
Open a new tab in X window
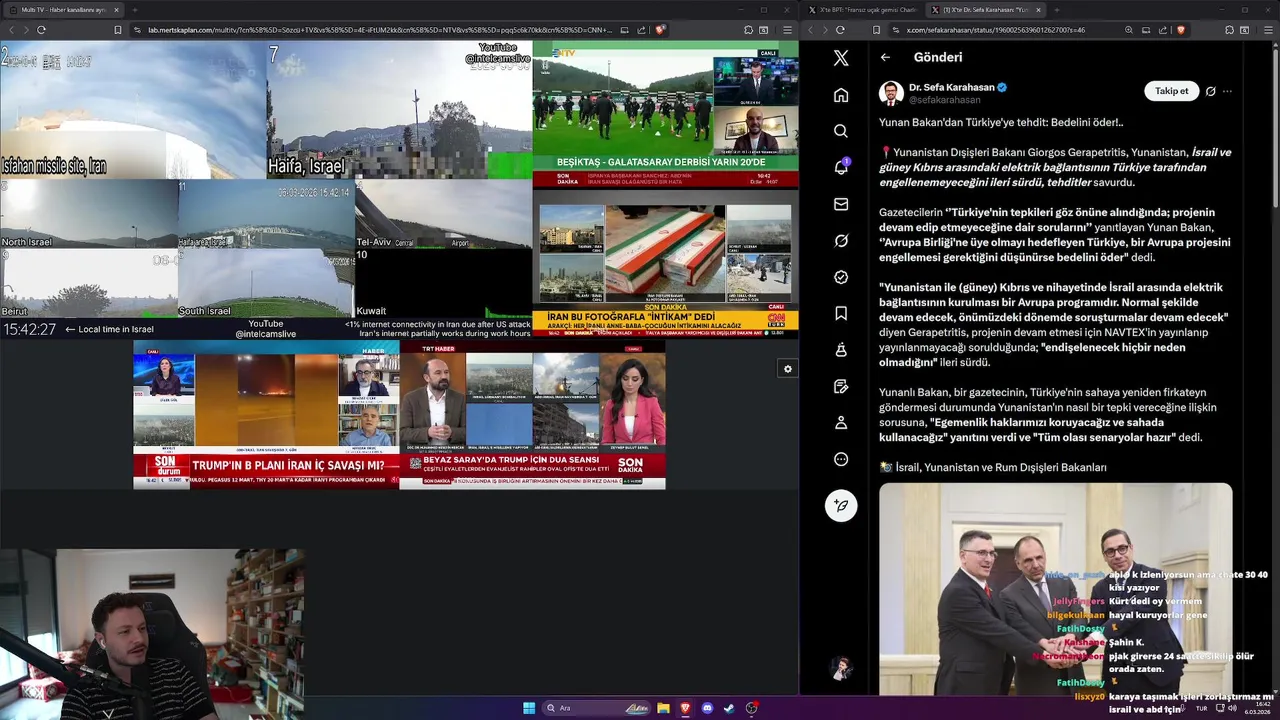click(x=1058, y=9)
